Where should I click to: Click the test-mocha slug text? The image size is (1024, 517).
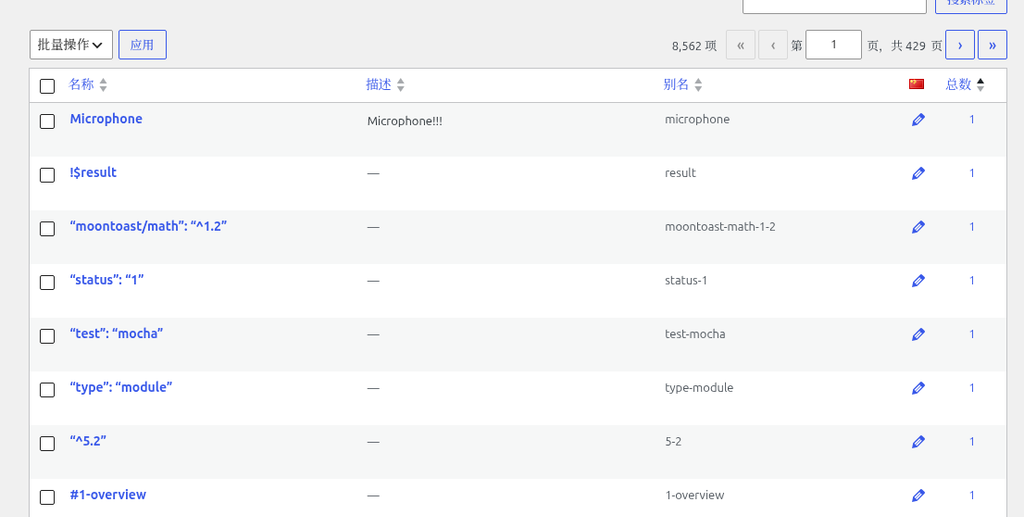click(x=695, y=334)
